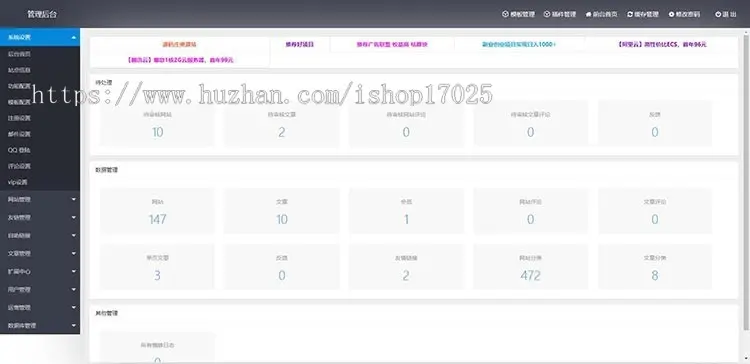The image size is (750, 364).
Task: Click the 模板管理 icon in top bar
Action: (x=505, y=14)
